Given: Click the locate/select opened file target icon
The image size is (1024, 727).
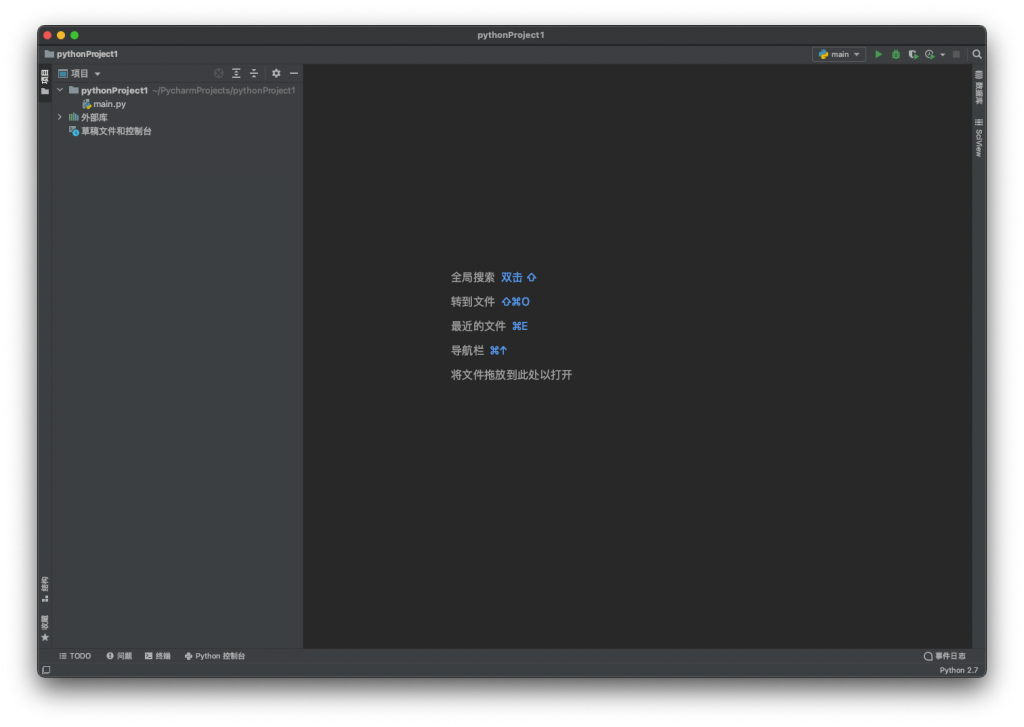Looking at the screenshot, I should [x=219, y=73].
